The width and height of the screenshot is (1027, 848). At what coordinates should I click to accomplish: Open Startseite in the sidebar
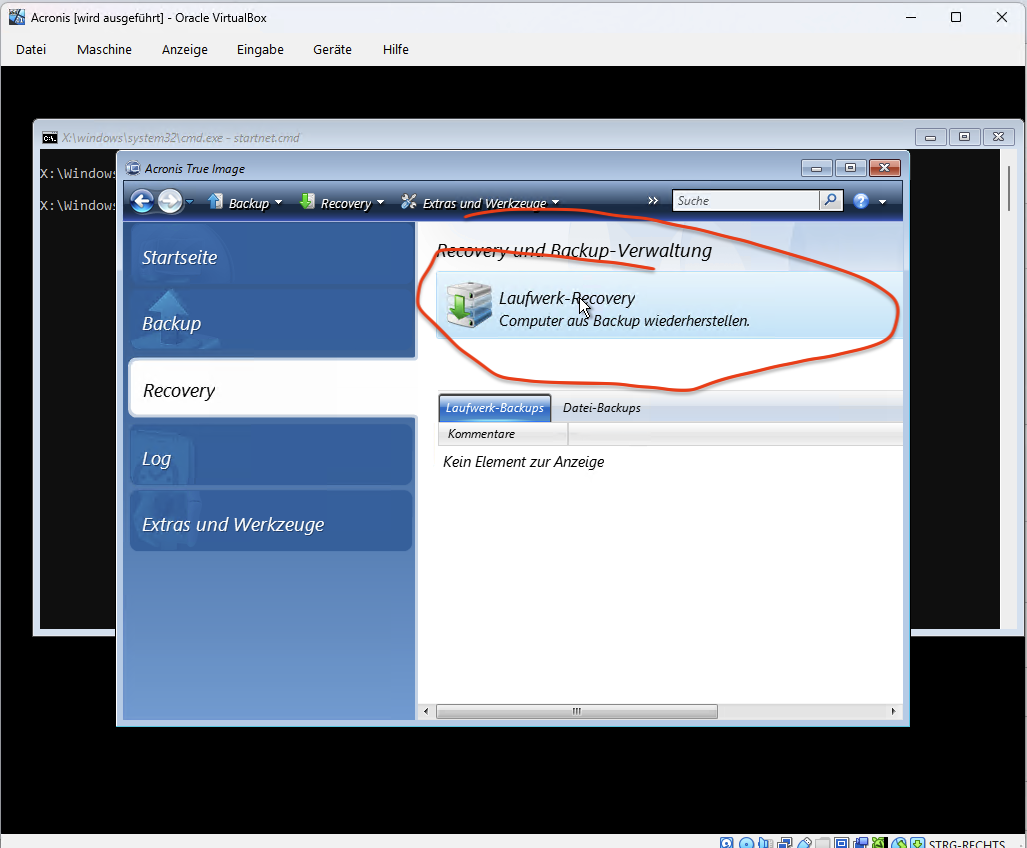click(x=272, y=257)
